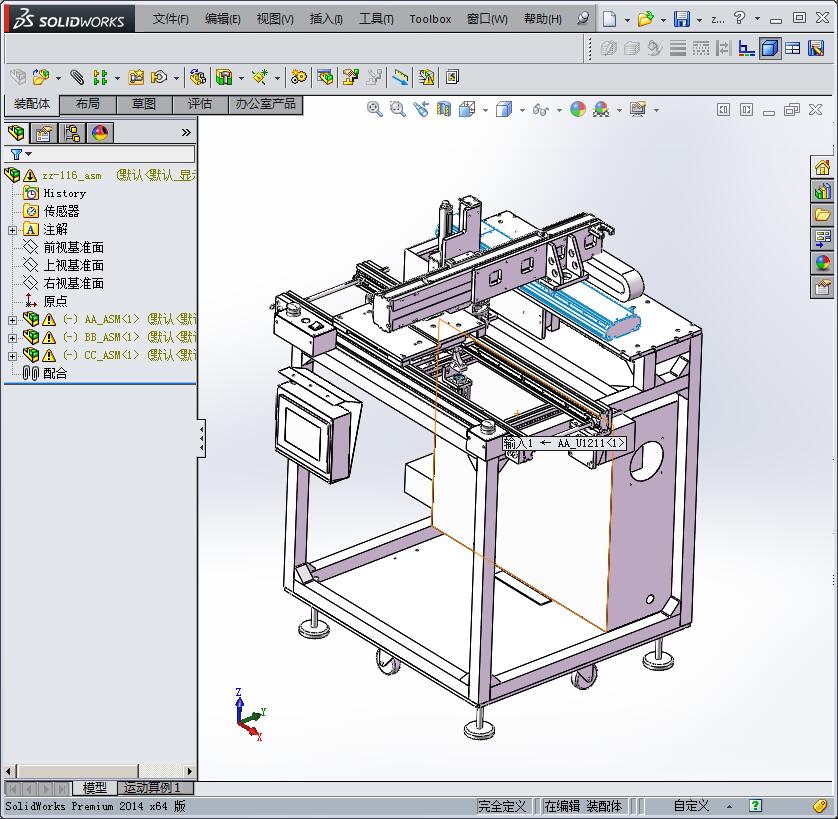Click into feature tree filter field

click(112, 154)
